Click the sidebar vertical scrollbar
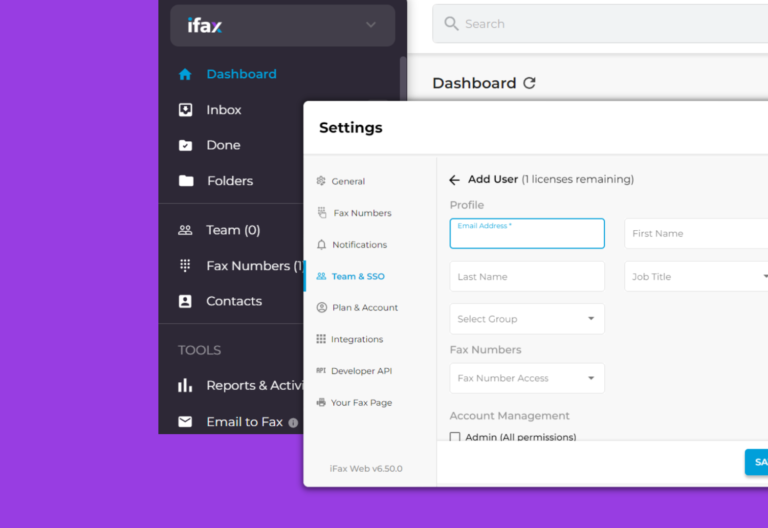The height and width of the screenshot is (528, 768). click(403, 78)
